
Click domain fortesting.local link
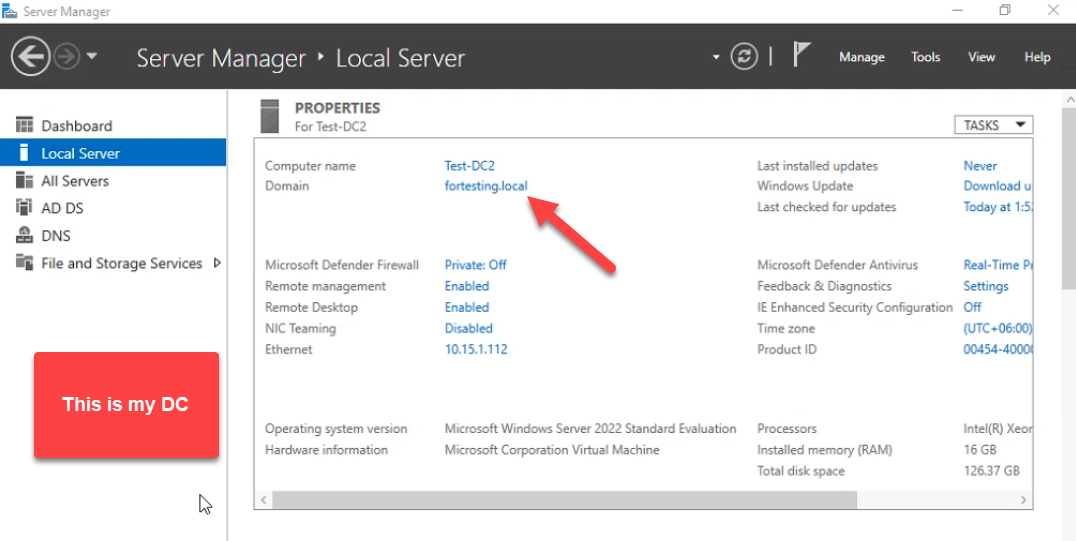point(486,185)
